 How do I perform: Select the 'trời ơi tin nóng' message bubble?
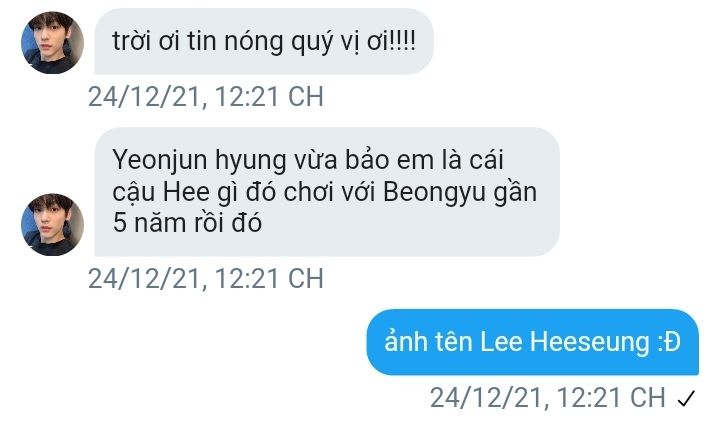click(264, 41)
